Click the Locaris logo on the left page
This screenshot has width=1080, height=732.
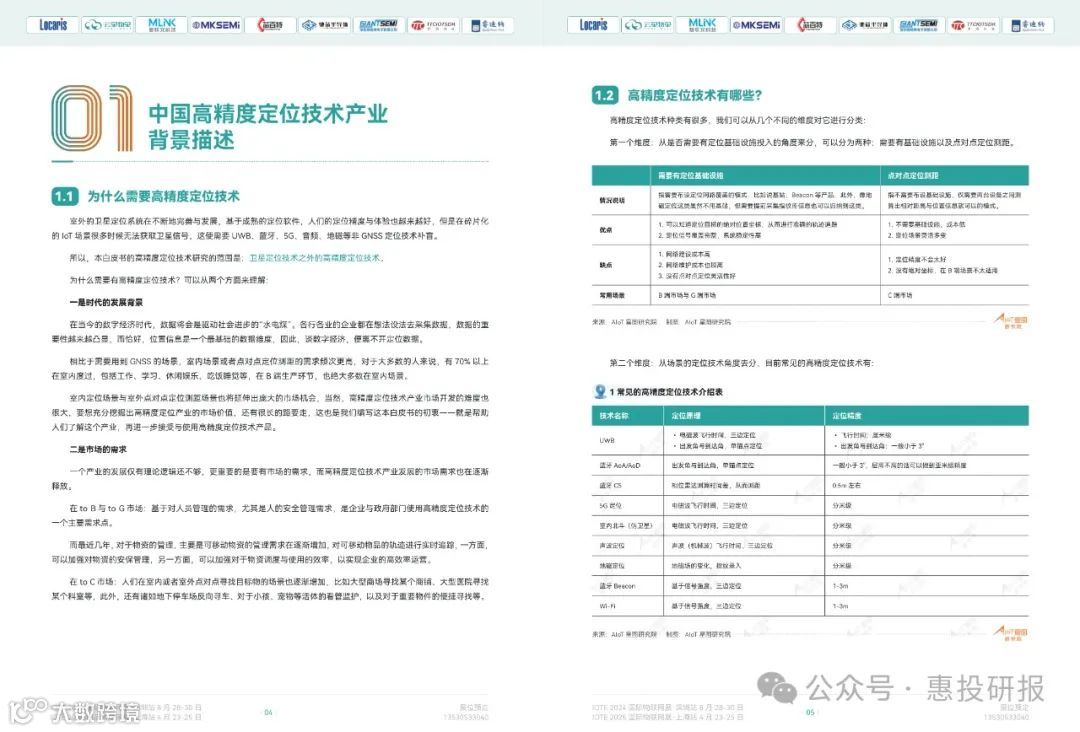53,25
